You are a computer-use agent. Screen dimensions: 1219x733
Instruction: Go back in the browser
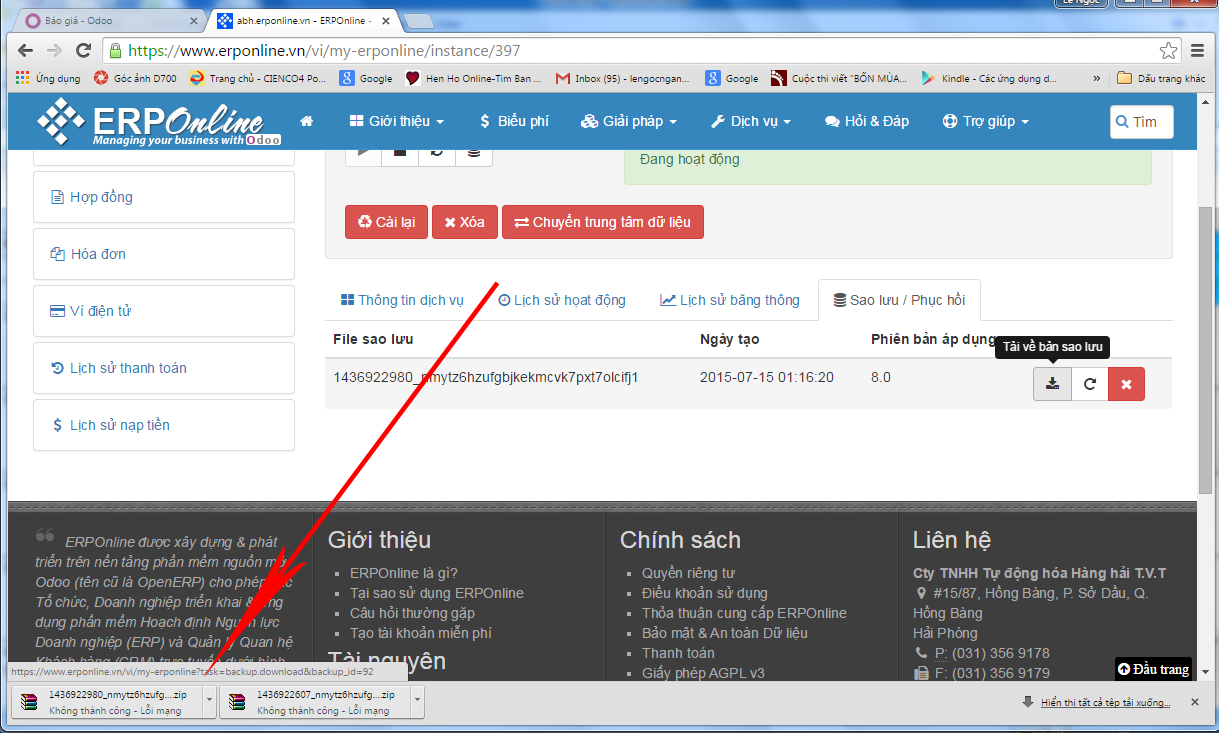[26, 50]
